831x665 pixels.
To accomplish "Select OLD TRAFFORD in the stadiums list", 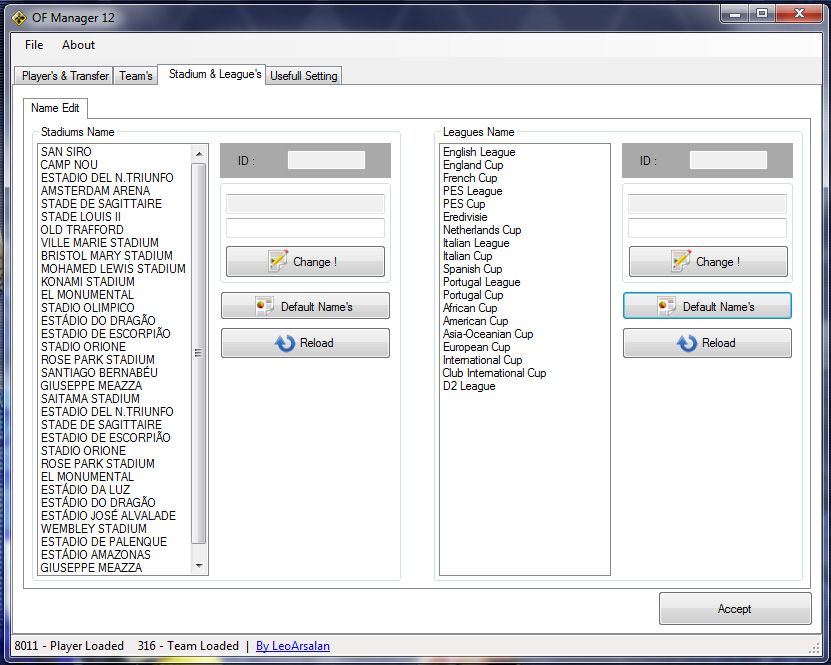I will pos(82,230).
